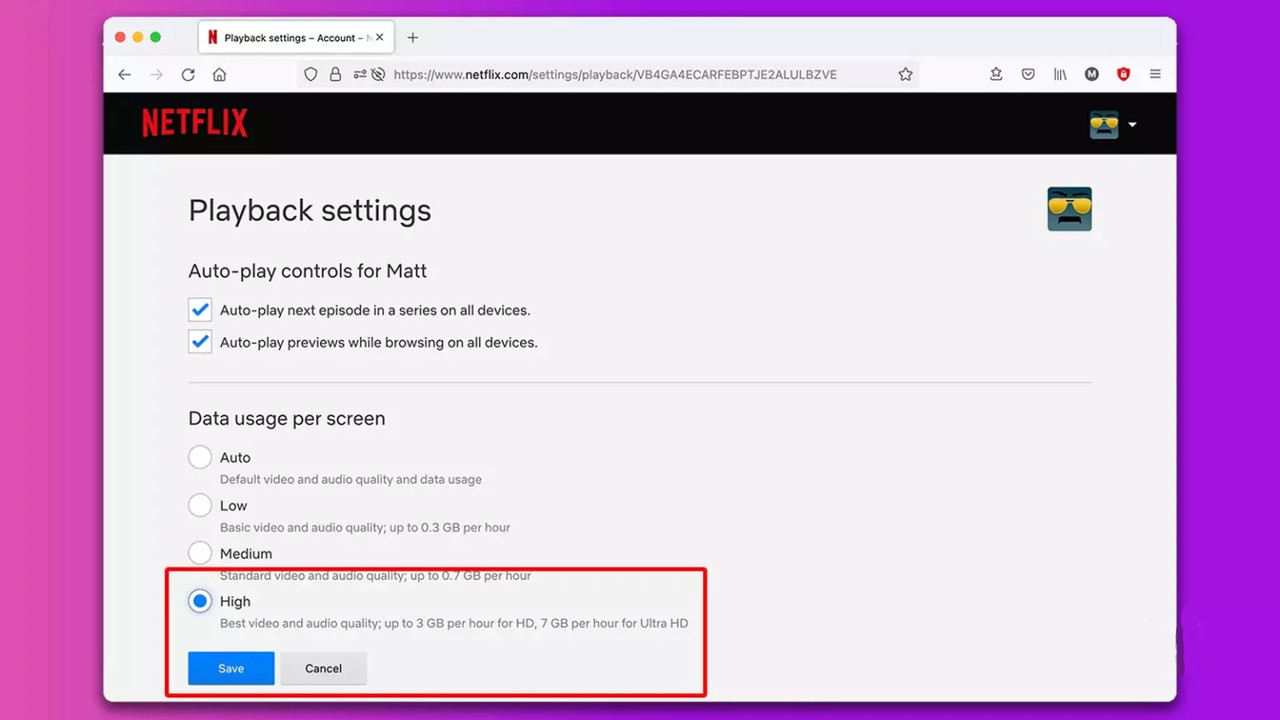This screenshot has width=1280, height=720.
Task: Select the Auto data usage option
Action: point(200,457)
